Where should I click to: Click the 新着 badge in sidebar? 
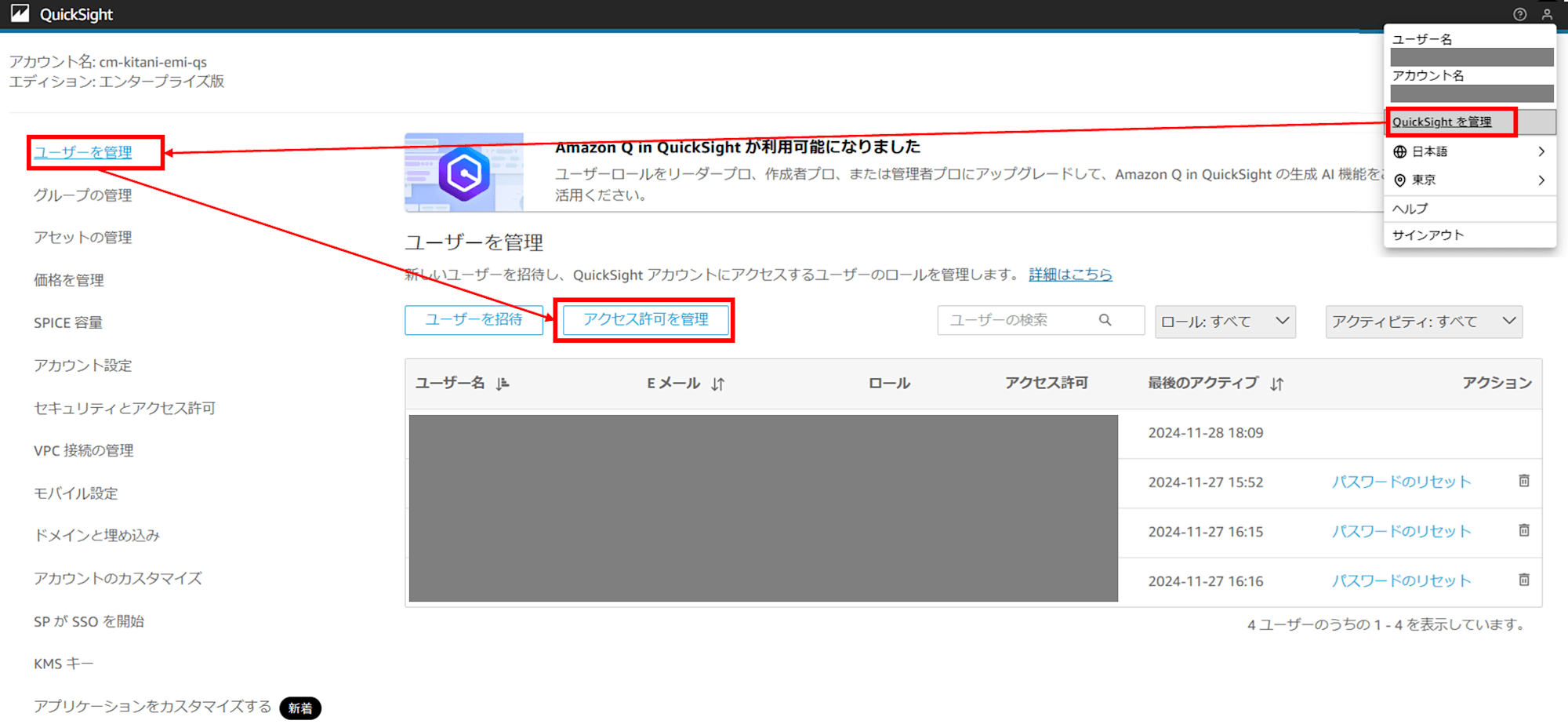300,708
